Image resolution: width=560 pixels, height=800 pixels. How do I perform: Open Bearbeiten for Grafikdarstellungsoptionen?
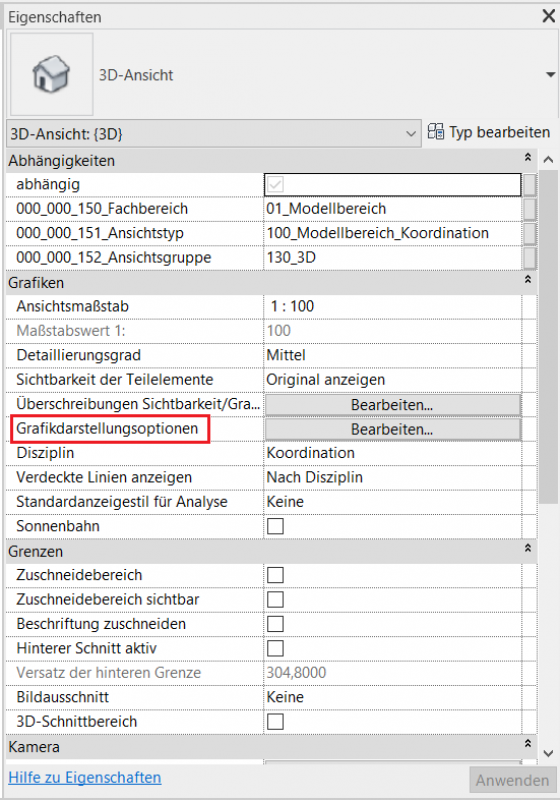tap(392, 429)
